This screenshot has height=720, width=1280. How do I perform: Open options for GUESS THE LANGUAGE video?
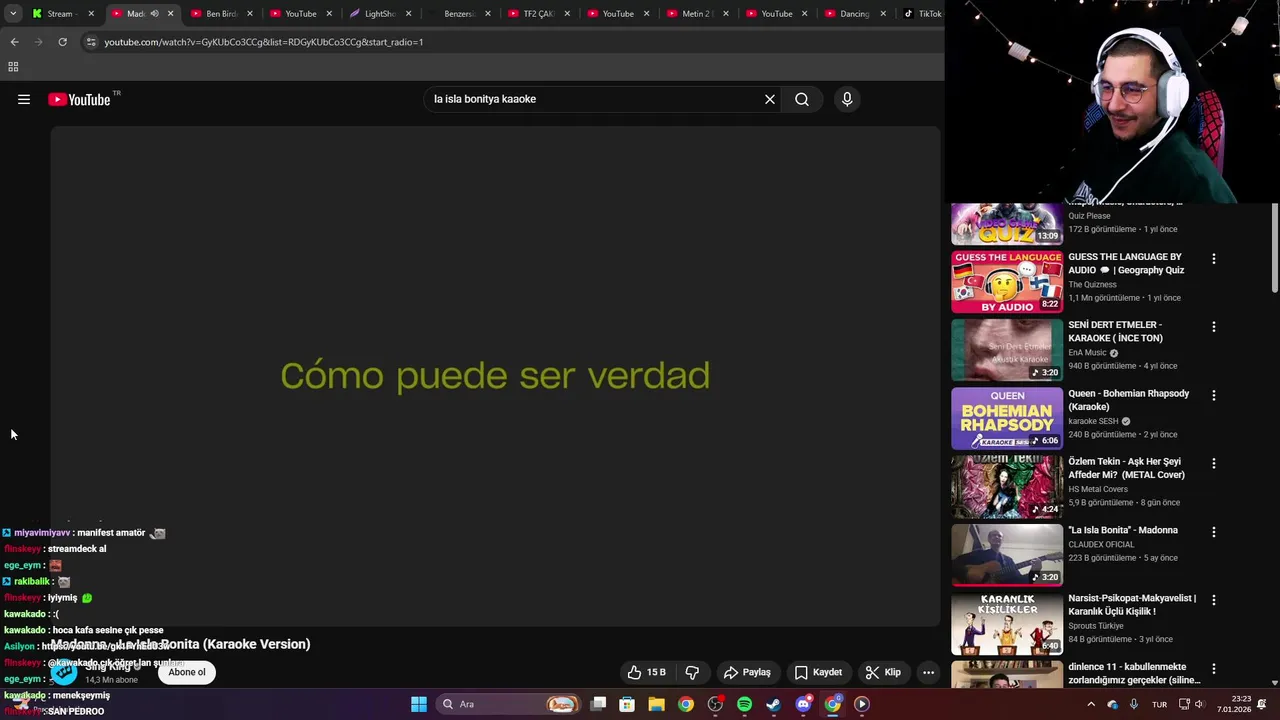[x=1214, y=259]
